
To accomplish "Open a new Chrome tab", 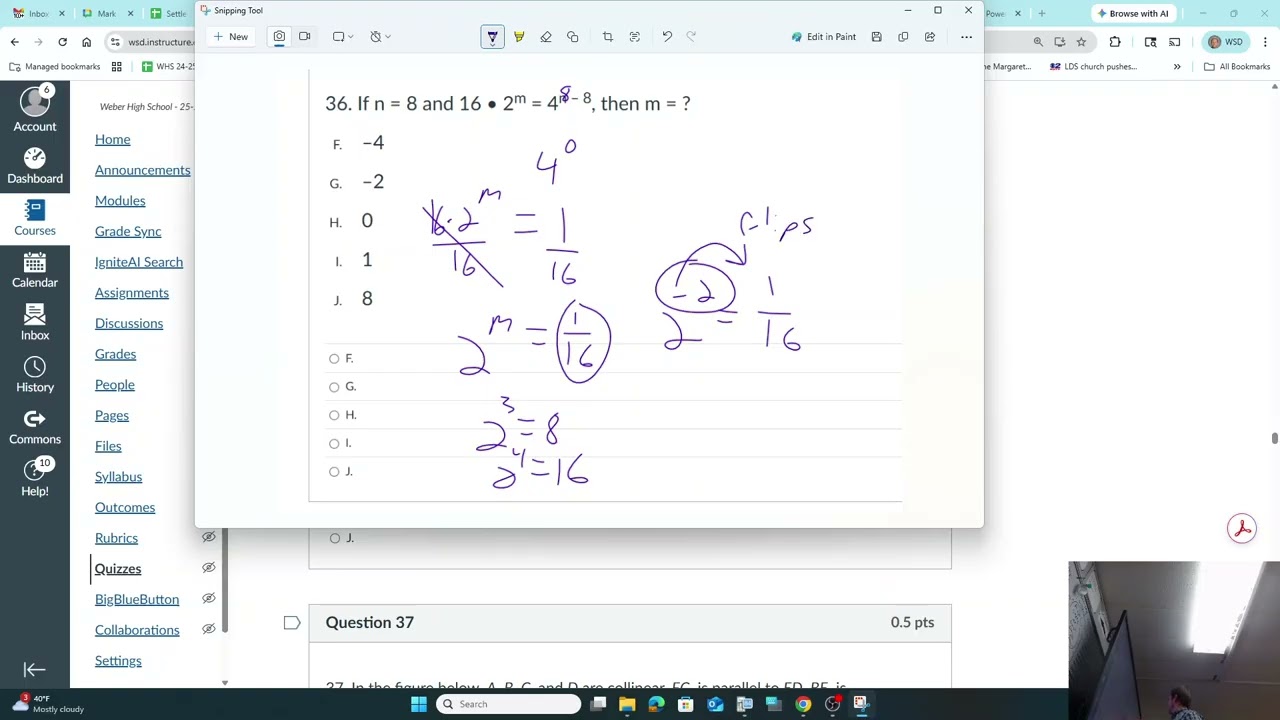I will click(x=1042, y=14).
